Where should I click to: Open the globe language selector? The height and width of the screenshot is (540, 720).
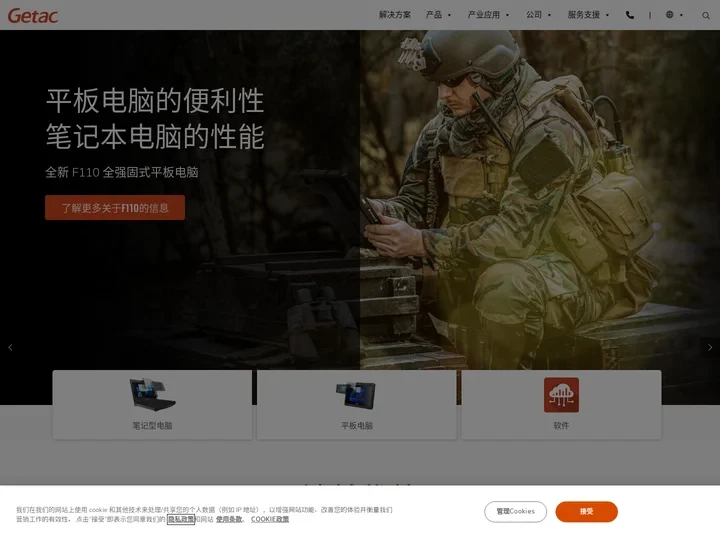(x=674, y=15)
